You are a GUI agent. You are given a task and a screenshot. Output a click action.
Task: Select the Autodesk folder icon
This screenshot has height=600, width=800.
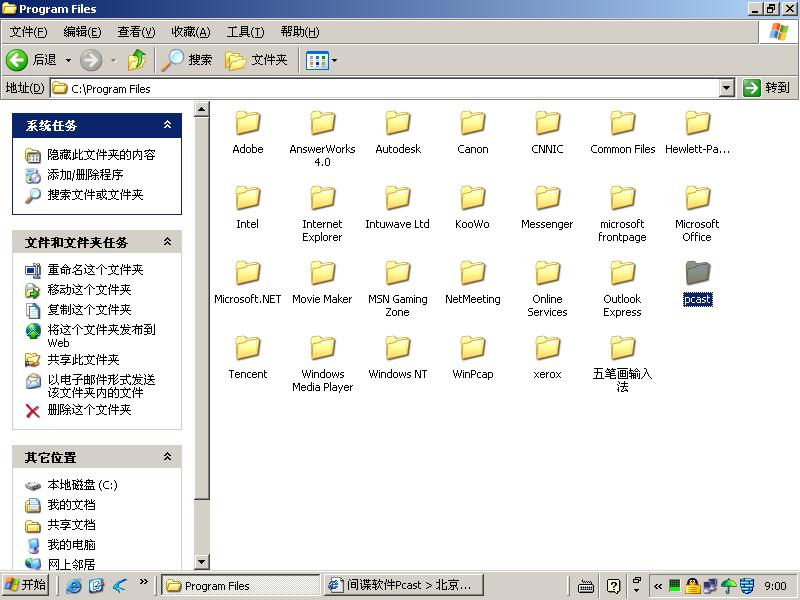[398, 124]
